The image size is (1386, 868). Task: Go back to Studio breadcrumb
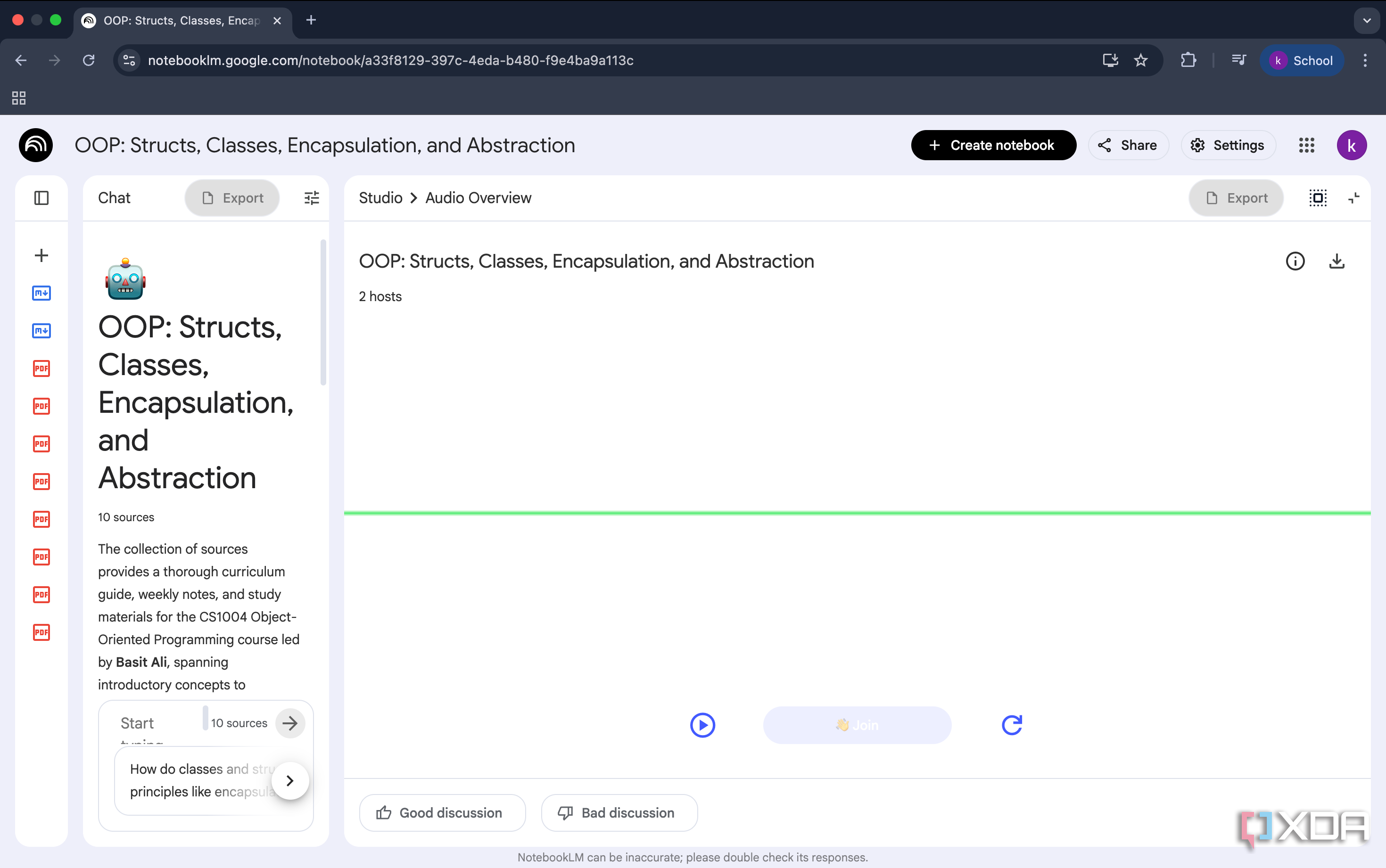click(x=380, y=198)
